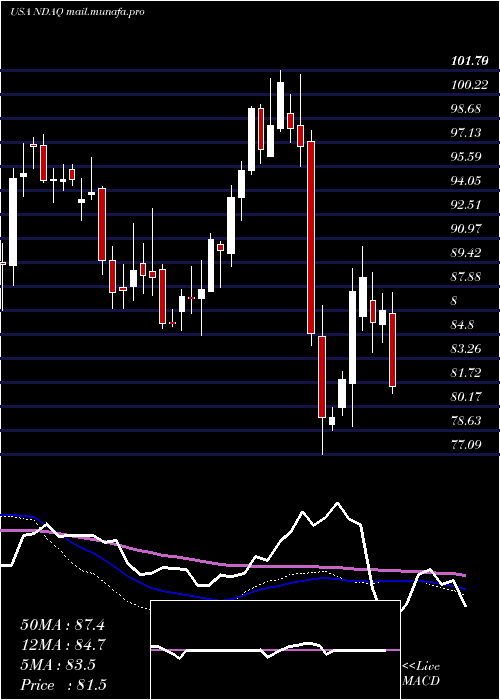Click the white candlestick at the 101.70 peak
Screen dimensions: 500x700
[x=280, y=106]
